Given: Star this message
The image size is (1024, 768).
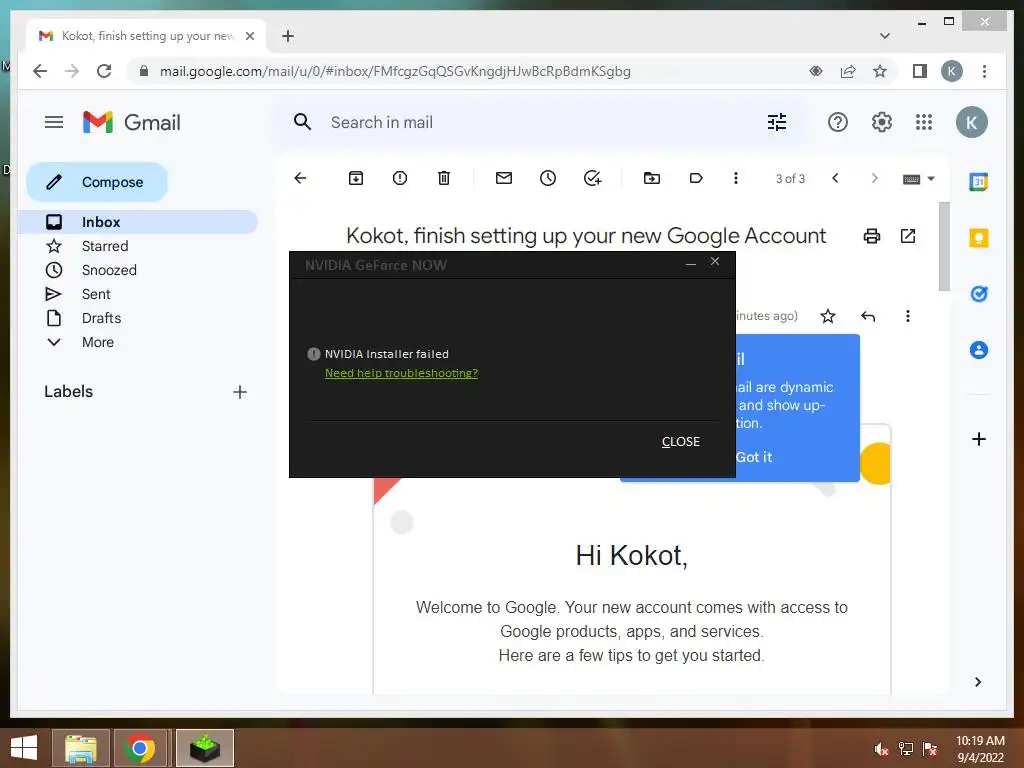Looking at the screenshot, I should (x=827, y=316).
